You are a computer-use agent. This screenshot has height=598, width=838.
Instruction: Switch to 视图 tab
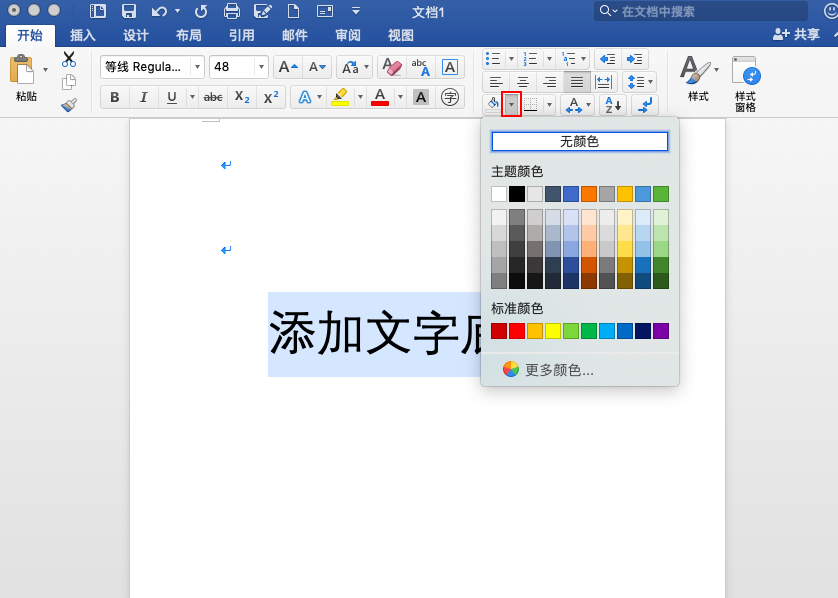coord(401,35)
